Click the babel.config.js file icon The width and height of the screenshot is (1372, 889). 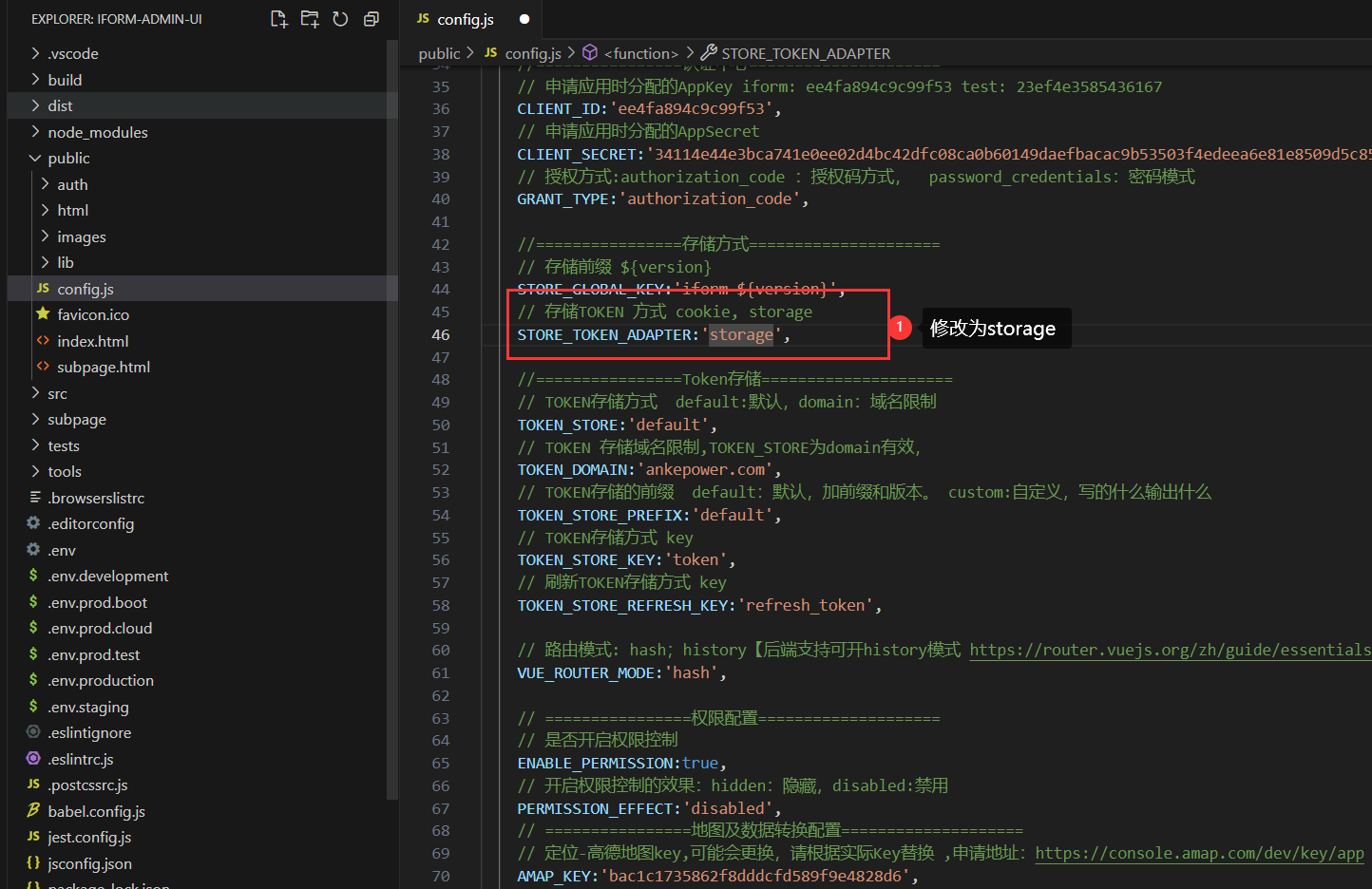click(x=33, y=811)
